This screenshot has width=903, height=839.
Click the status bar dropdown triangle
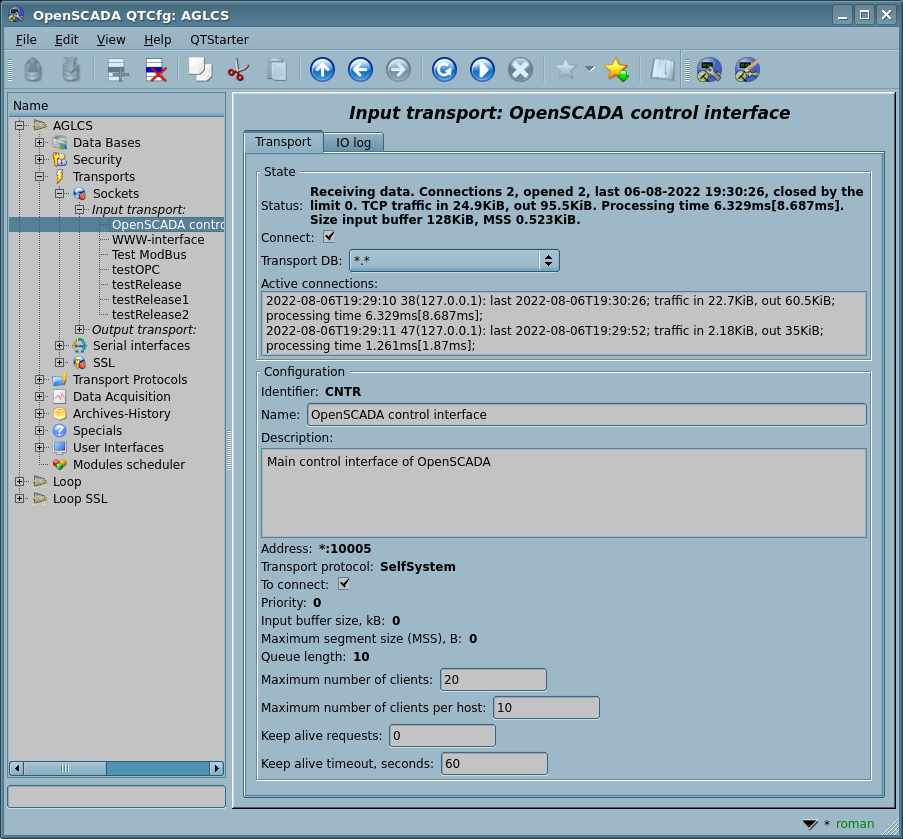(810, 824)
